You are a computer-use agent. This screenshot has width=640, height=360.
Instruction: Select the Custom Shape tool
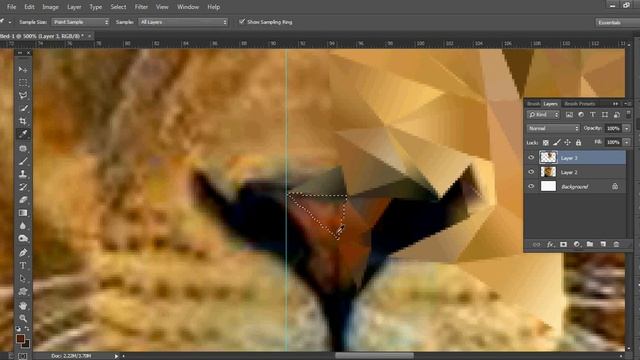click(x=23, y=291)
